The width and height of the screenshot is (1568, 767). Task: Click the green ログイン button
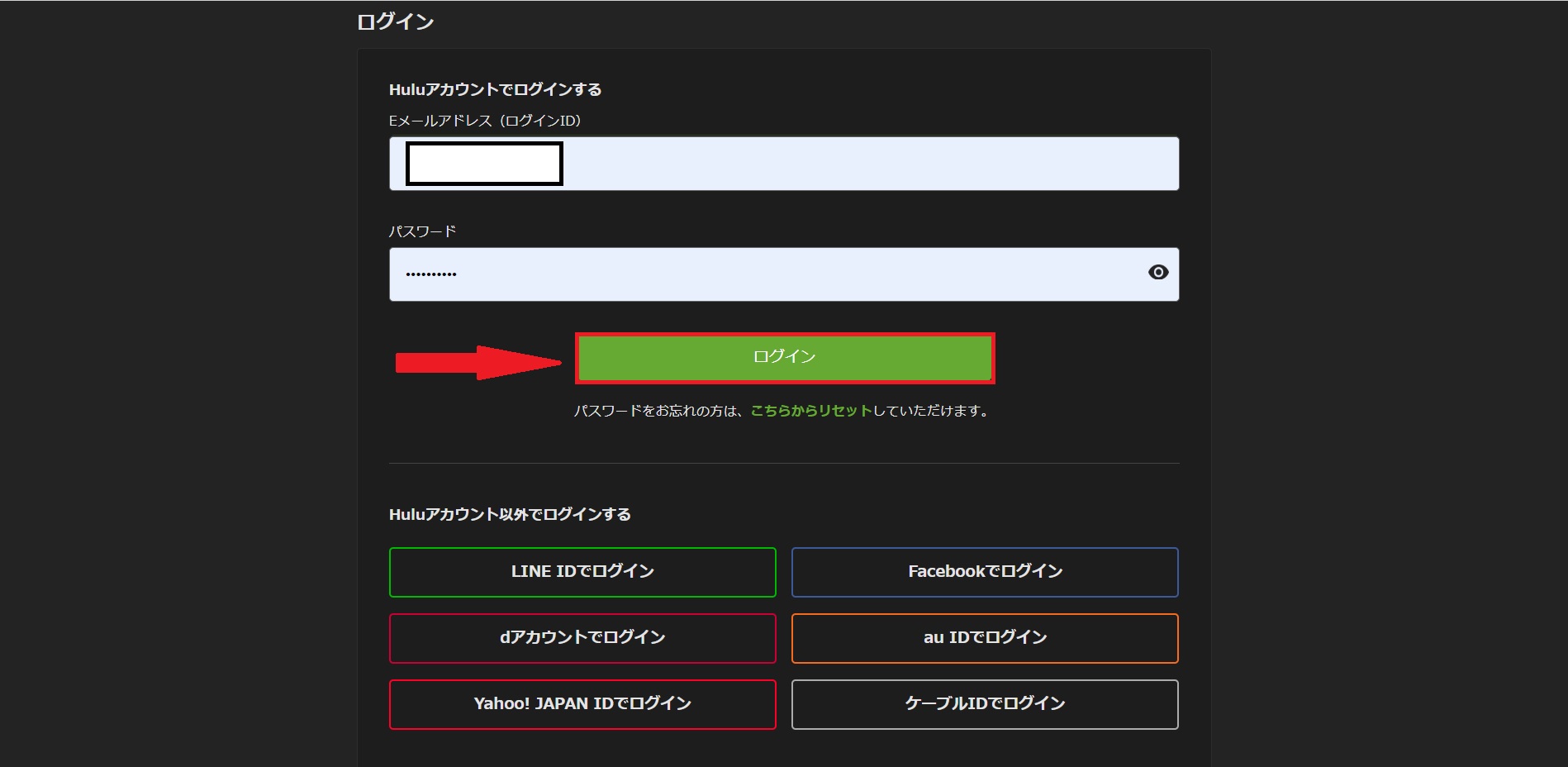pyautogui.click(x=785, y=358)
